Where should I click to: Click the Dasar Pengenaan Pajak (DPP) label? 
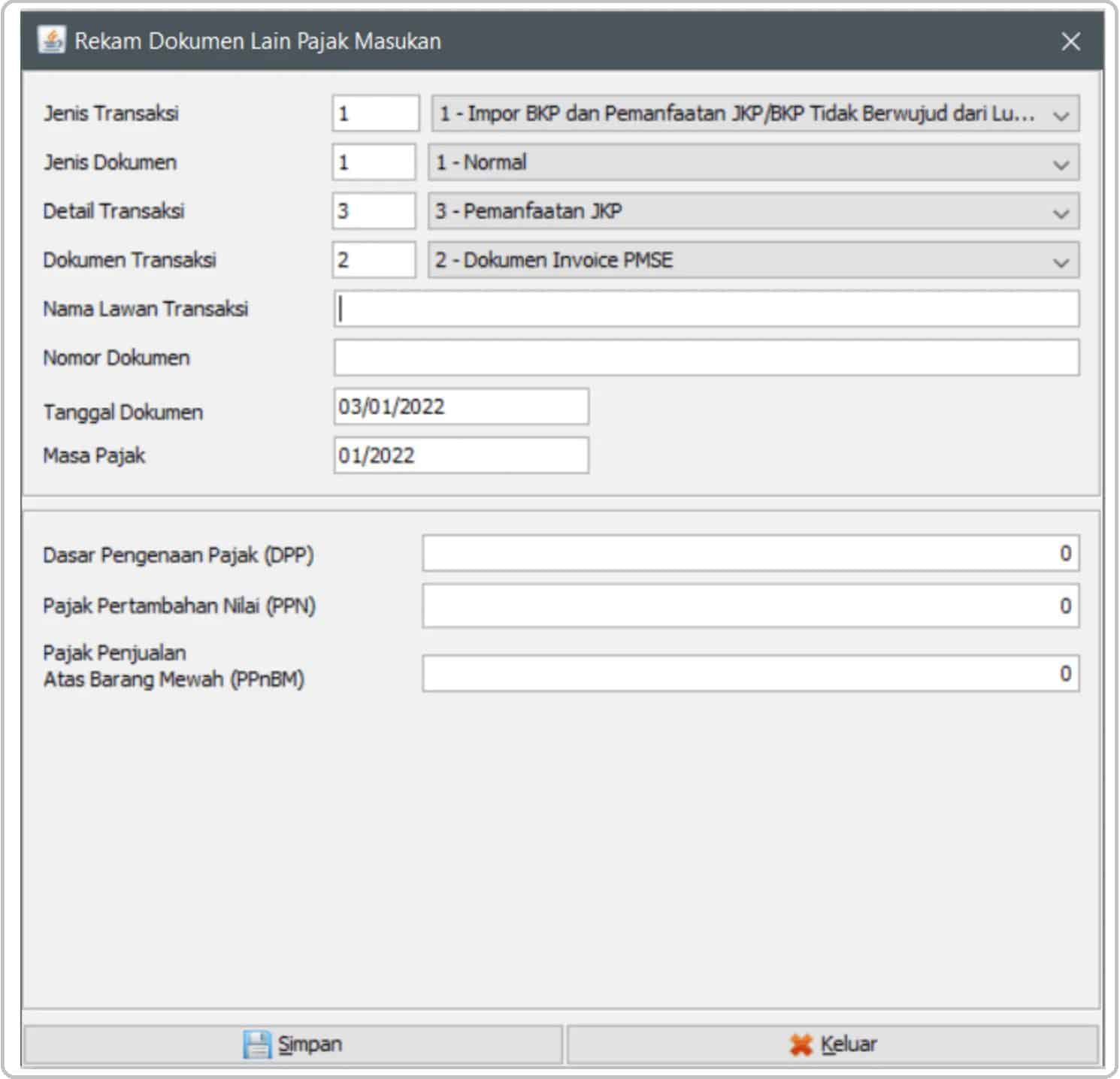tap(178, 555)
